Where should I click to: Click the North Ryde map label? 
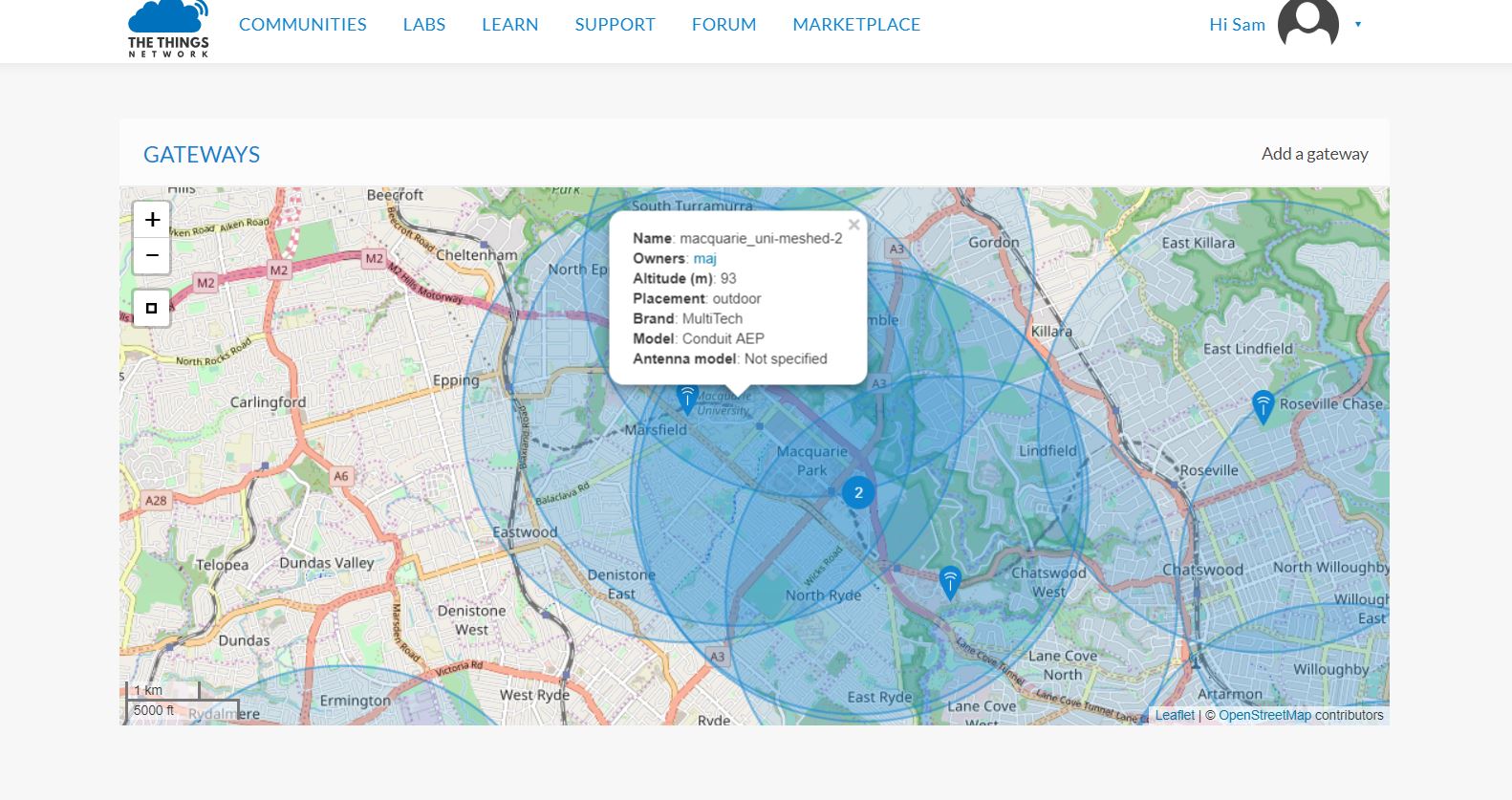823,595
